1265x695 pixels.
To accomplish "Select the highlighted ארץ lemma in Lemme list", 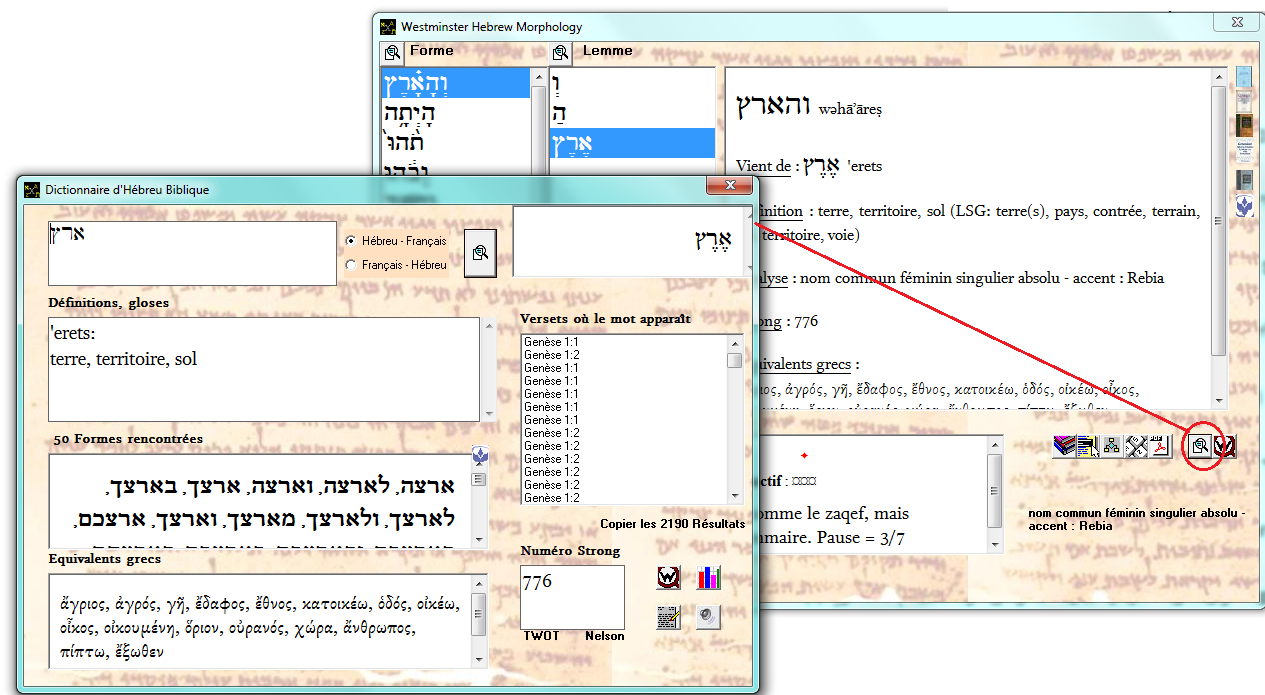I will (632, 143).
